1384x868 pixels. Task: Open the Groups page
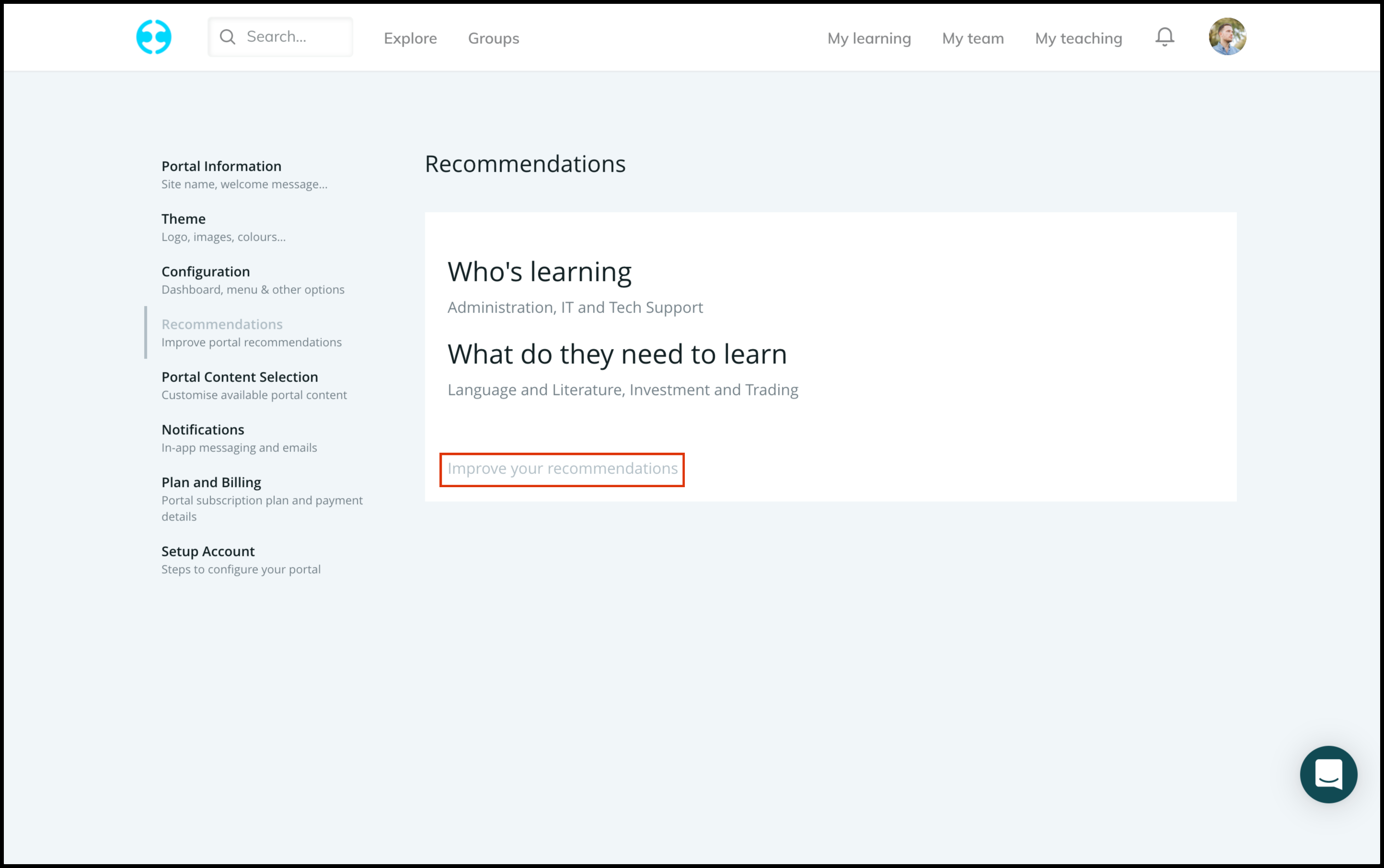coord(493,38)
